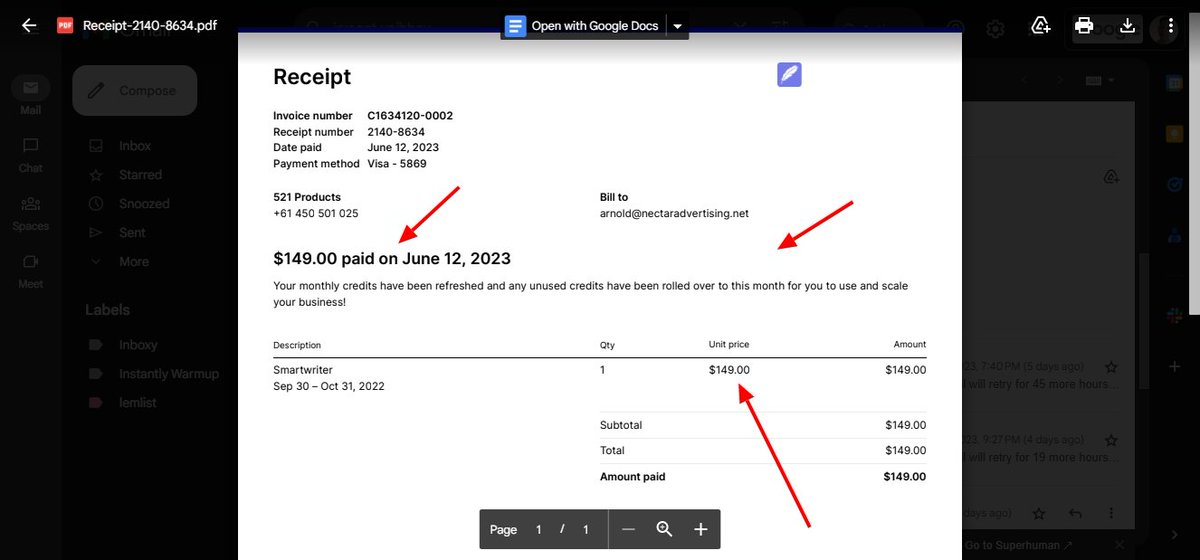
Task: Select the lemlist label
Action: point(137,402)
